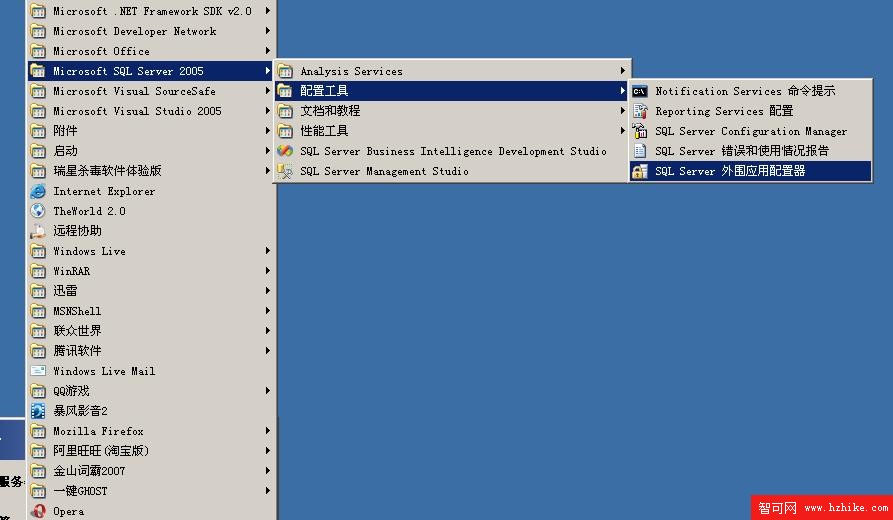This screenshot has width=893, height=520.
Task: Click the QQ游戏 folder icon
Action: (38, 391)
